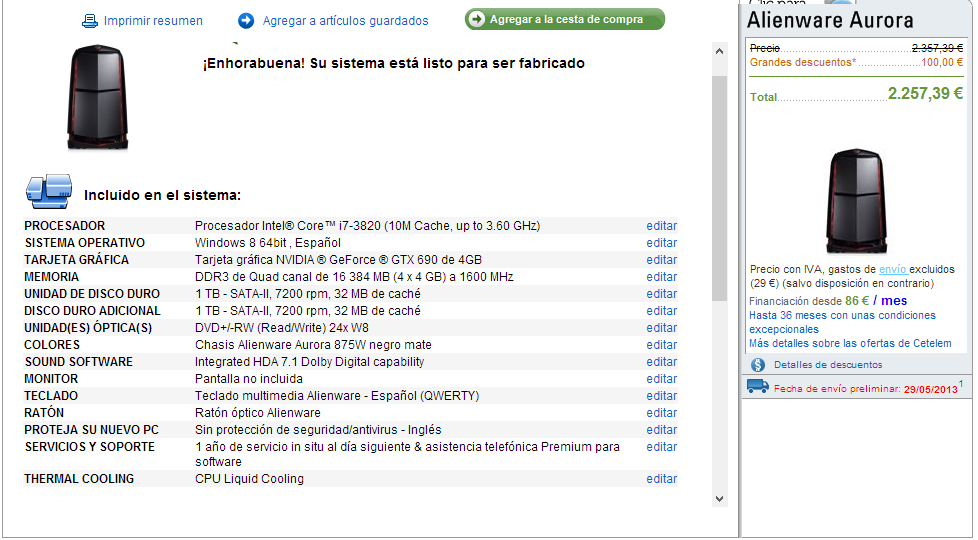
Task: Click the Alienware tower image next to Enhorabuena
Action: 97,97
